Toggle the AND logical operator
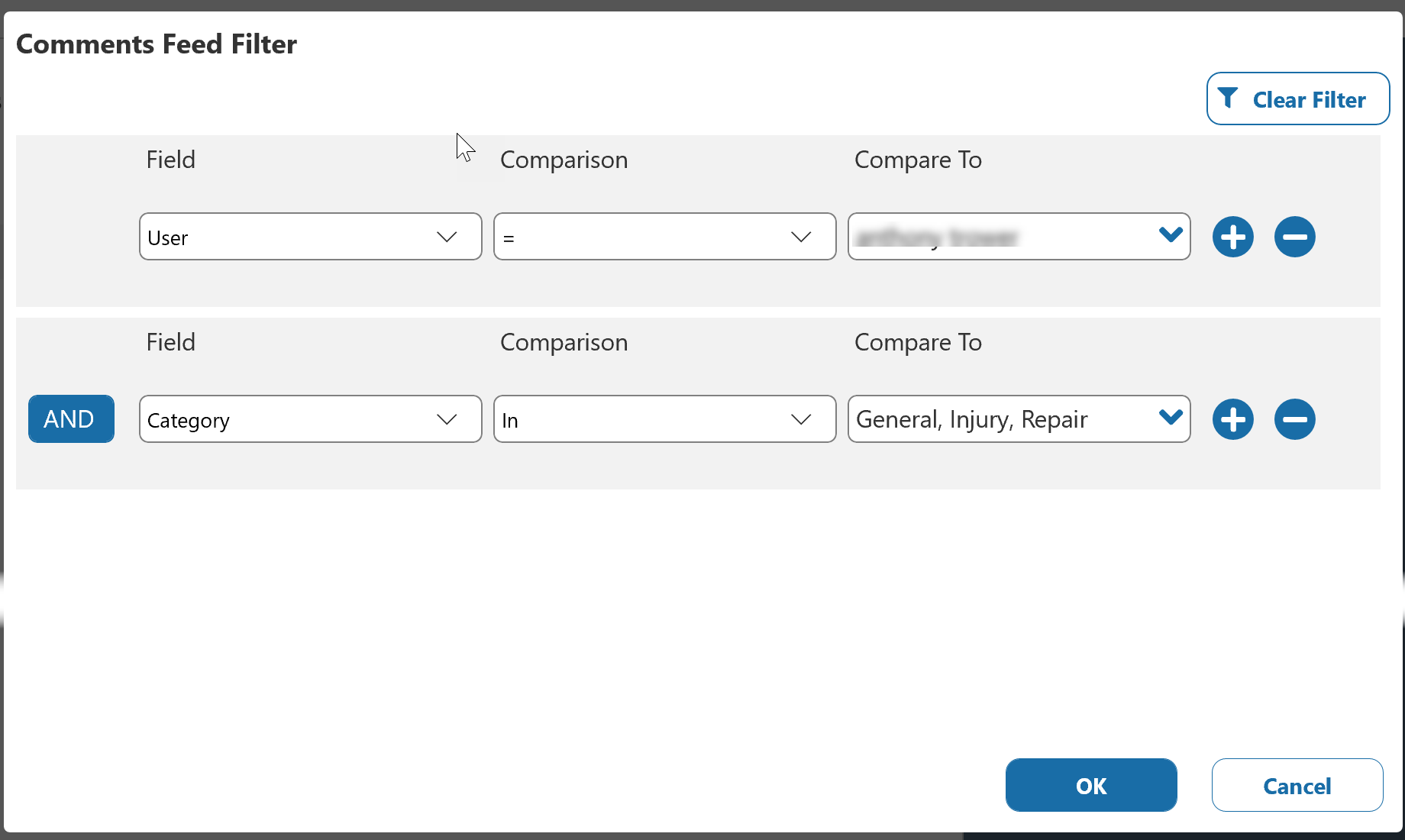Screen dimensions: 1405x840 tap(71, 419)
